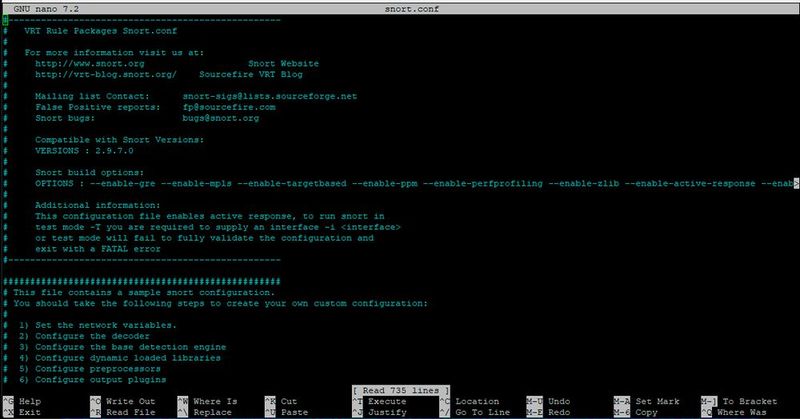Click the Location shortcut label
The width and height of the screenshot is (800, 419).
pos(477,401)
